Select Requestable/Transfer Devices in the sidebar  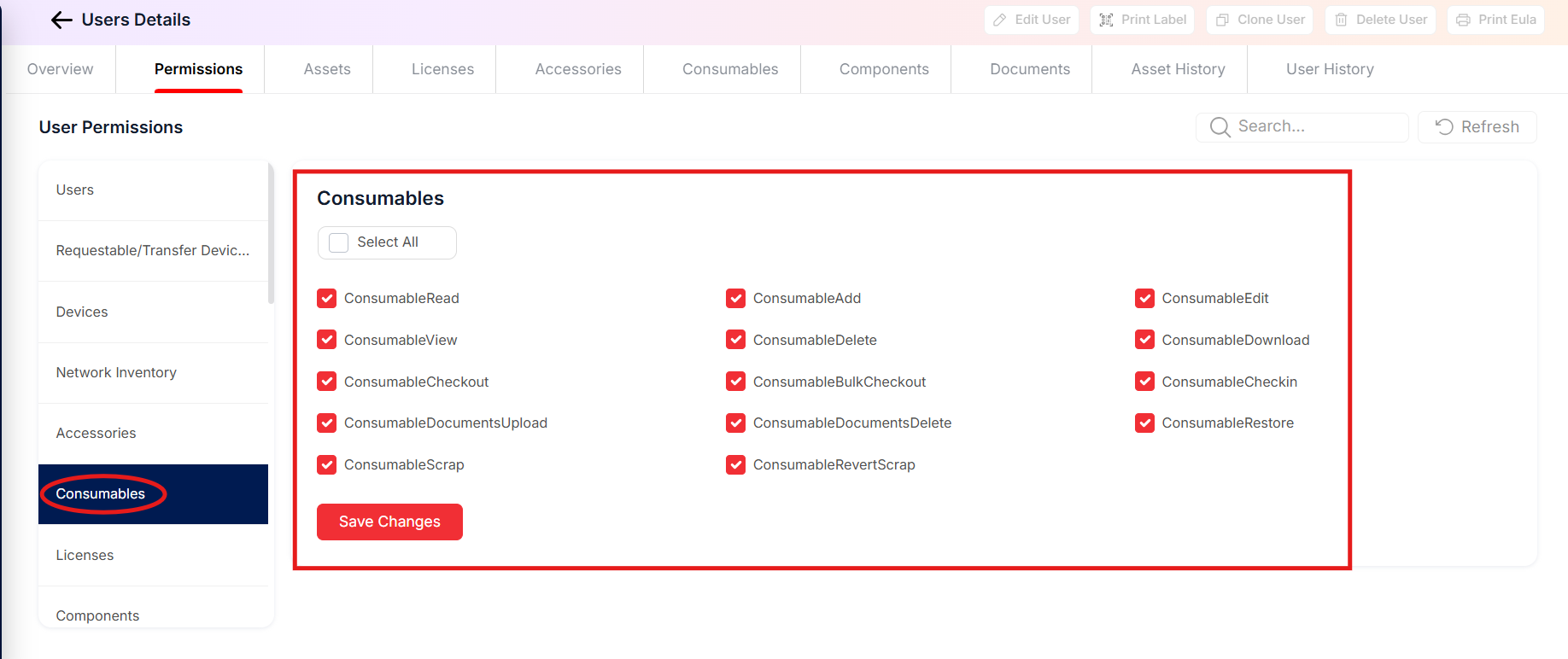(153, 251)
